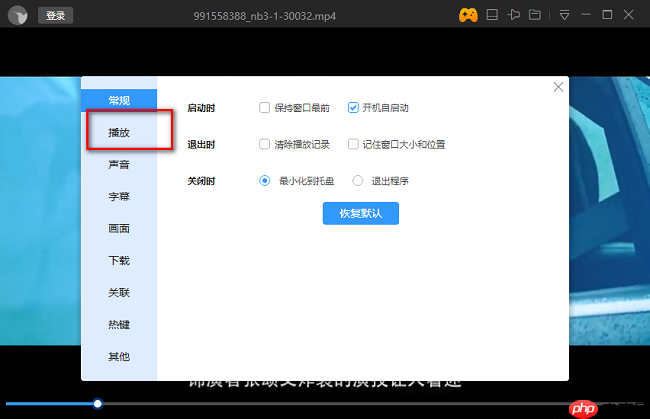Click the playback progress slider handle
Viewport: 650px width, 419px height.
(x=97, y=404)
